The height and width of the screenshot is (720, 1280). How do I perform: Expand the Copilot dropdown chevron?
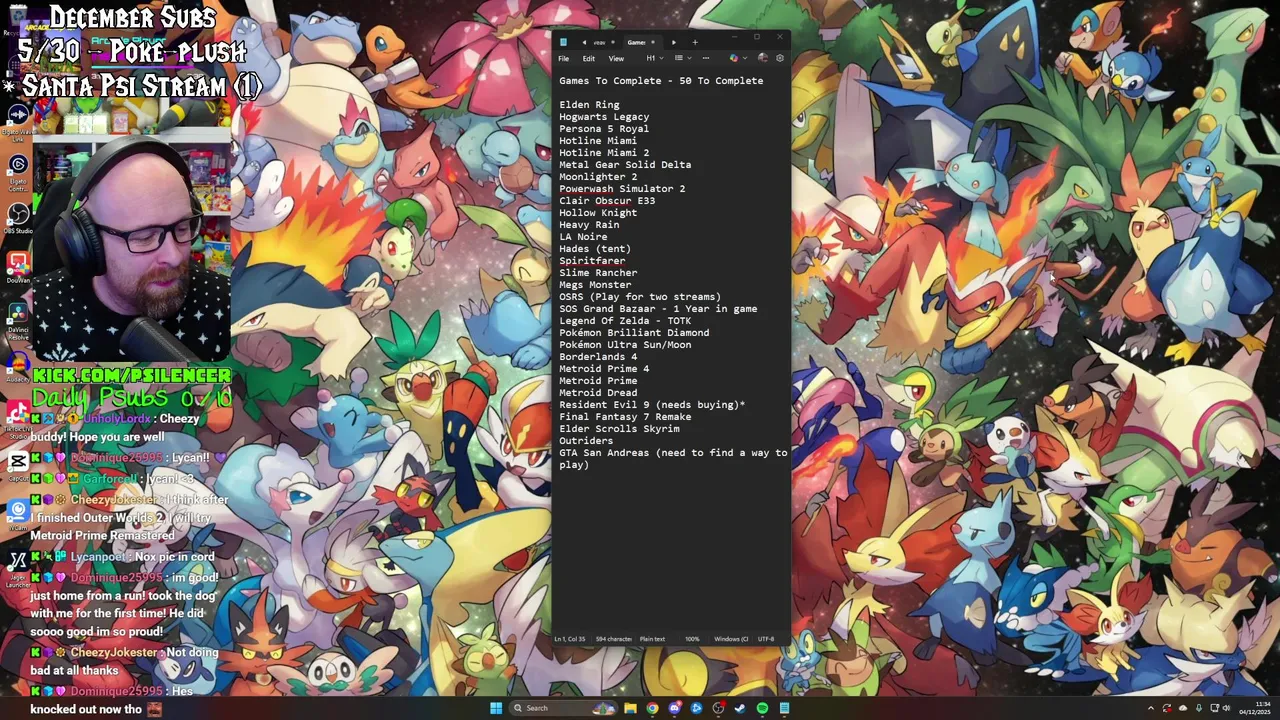tap(745, 58)
